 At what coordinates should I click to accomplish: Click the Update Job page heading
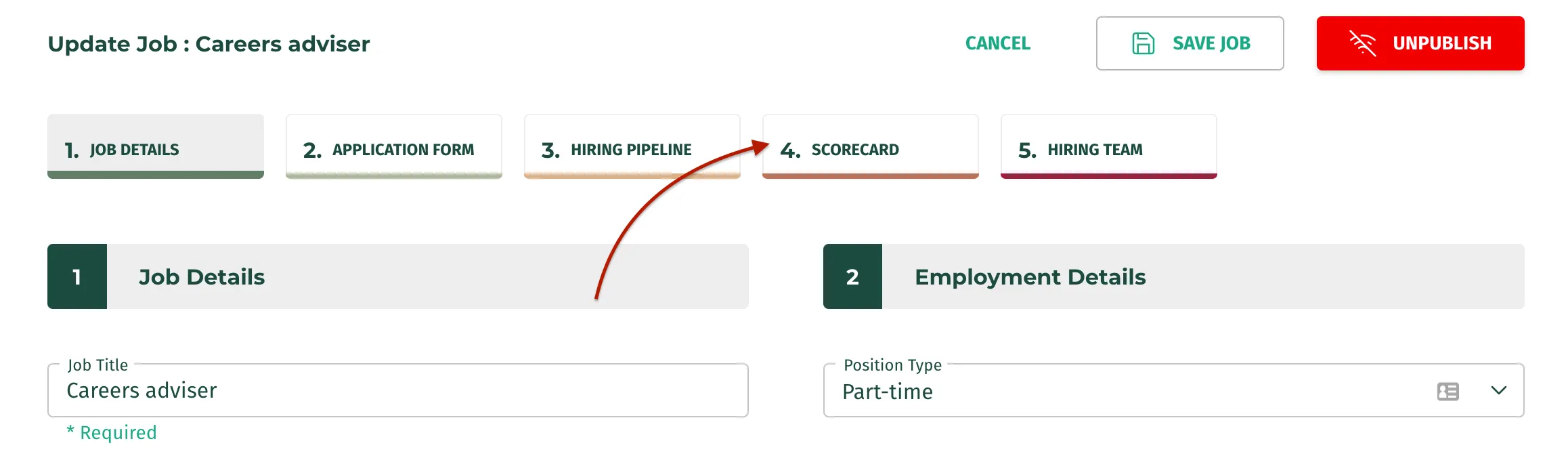click(x=209, y=44)
